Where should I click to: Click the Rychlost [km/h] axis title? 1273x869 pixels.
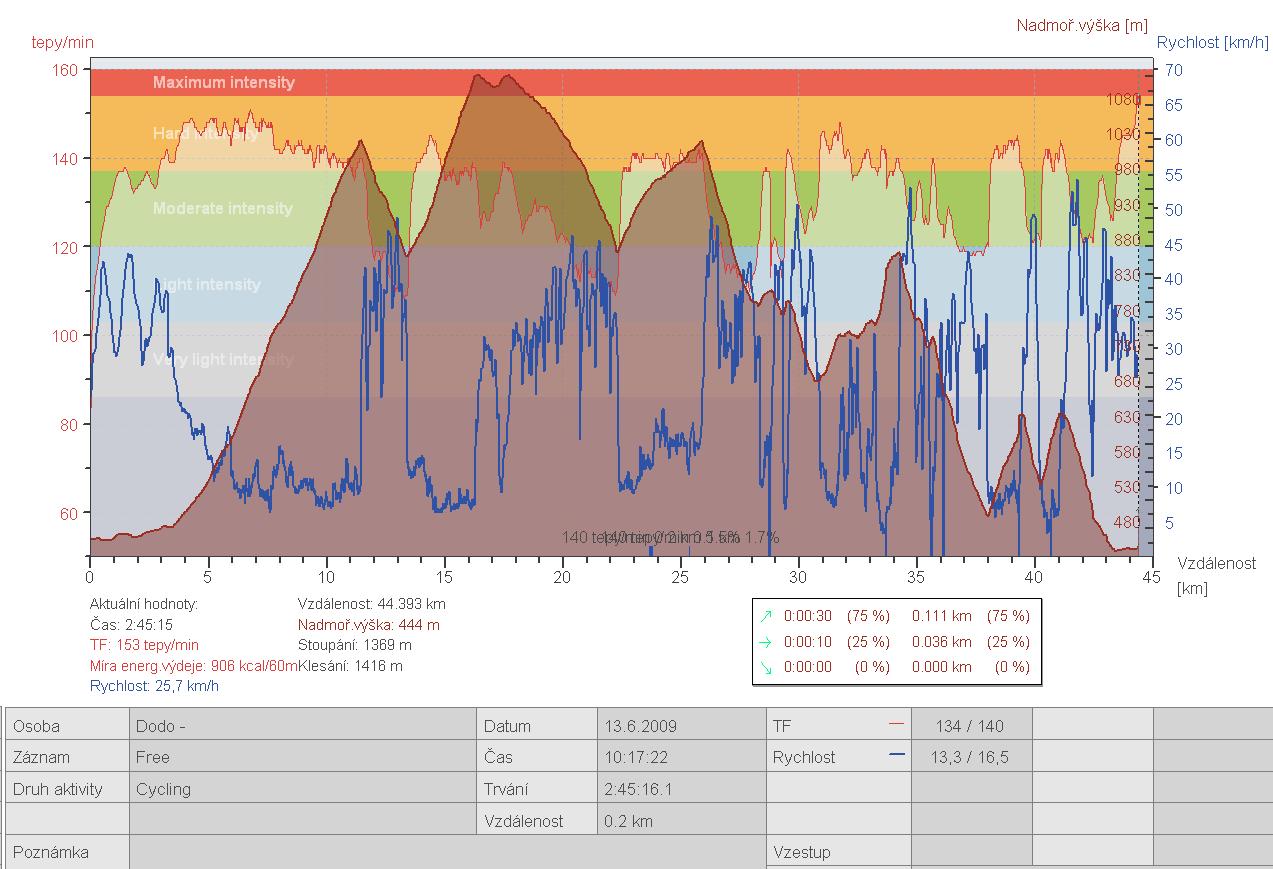1212,42
